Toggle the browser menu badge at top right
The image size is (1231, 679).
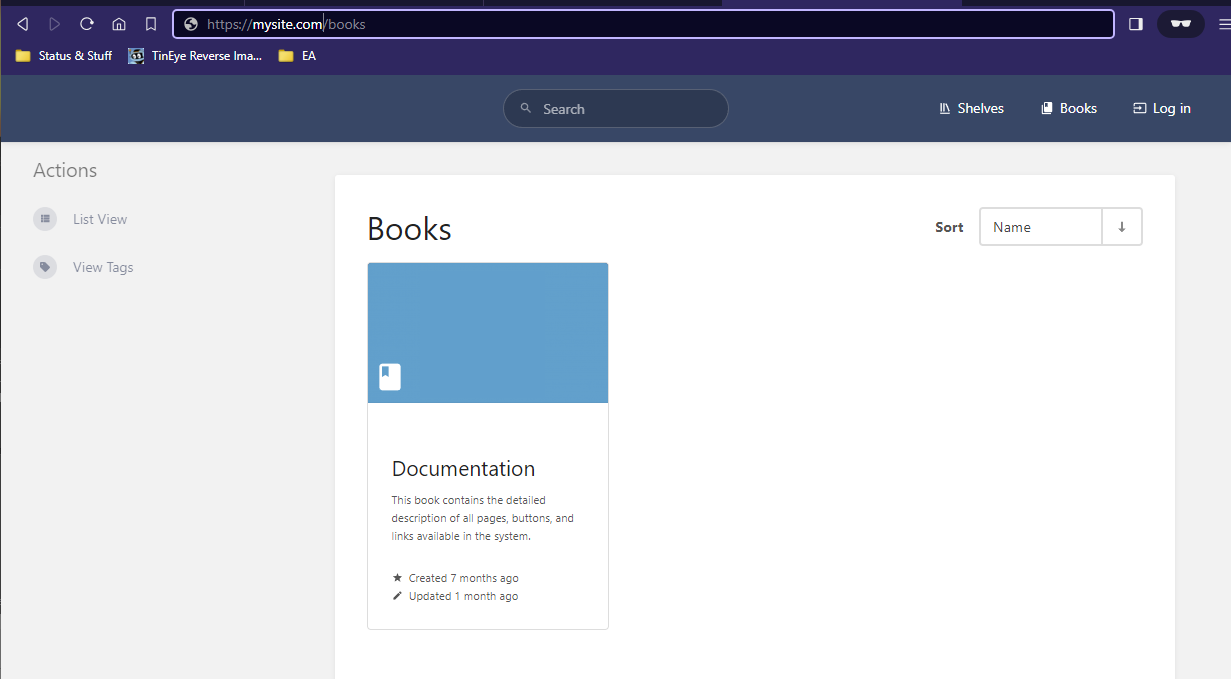1180,23
